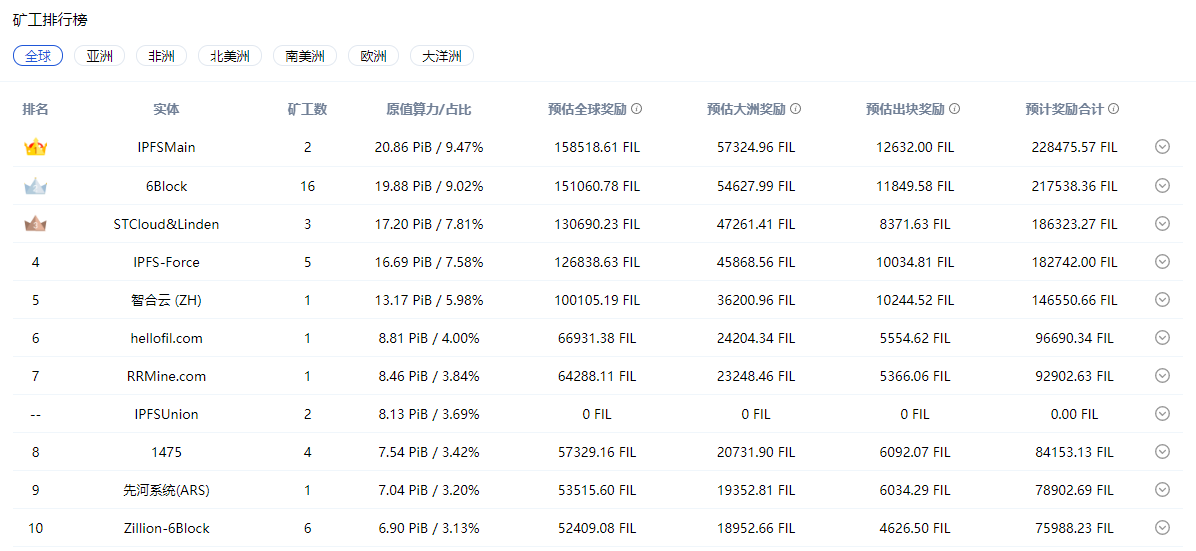Click info icon beside 预估大洲奖励
Image resolution: width=1196 pixels, height=551 pixels.
click(796, 109)
